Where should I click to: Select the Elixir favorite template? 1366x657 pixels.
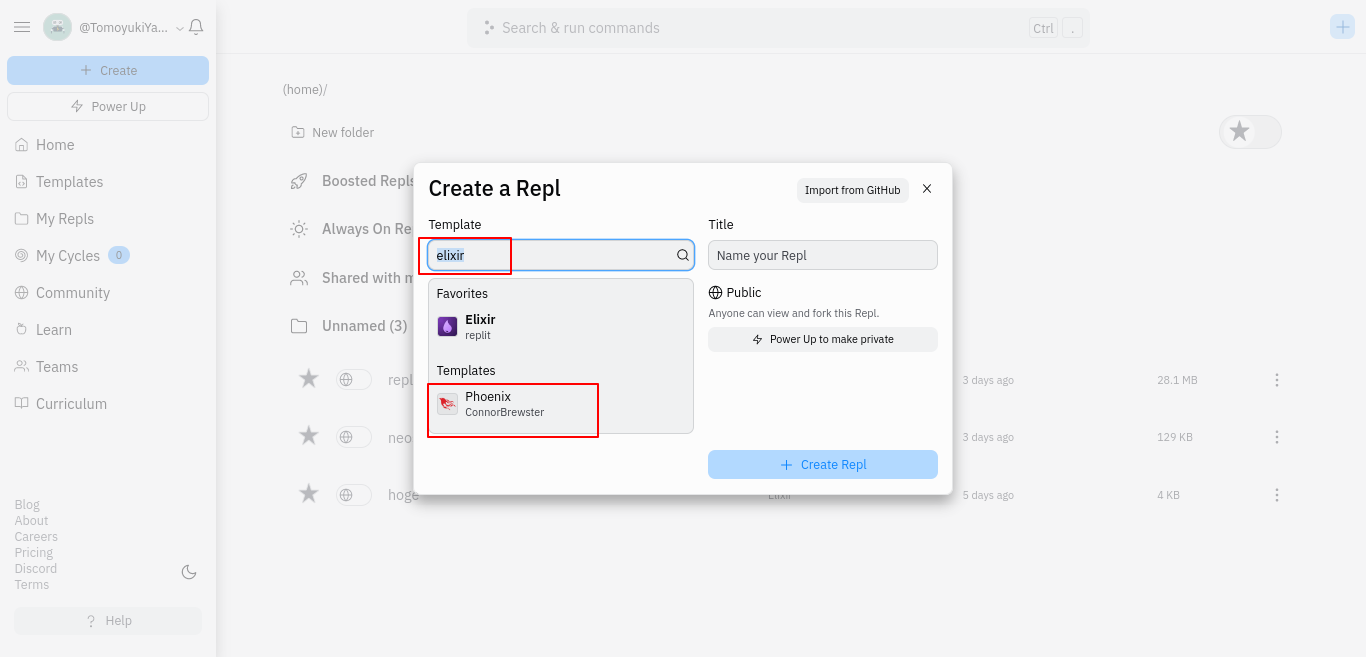tap(561, 327)
